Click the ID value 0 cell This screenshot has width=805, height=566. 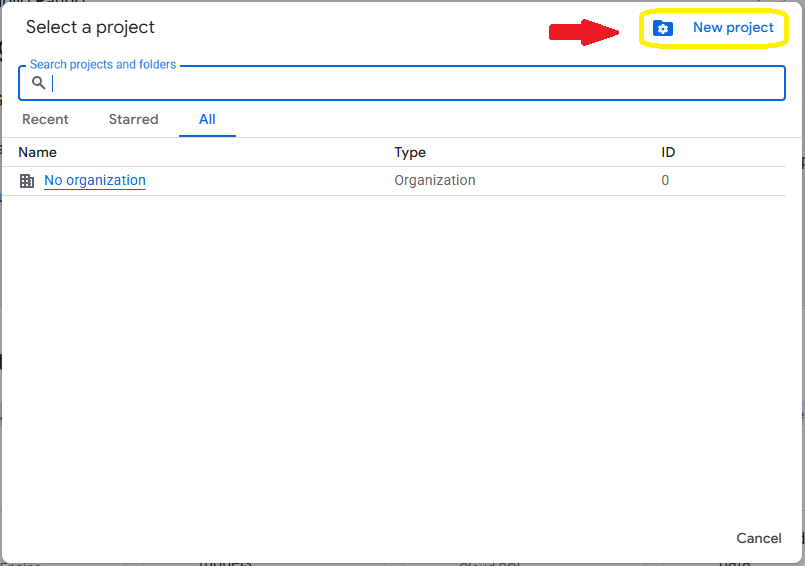pos(665,180)
